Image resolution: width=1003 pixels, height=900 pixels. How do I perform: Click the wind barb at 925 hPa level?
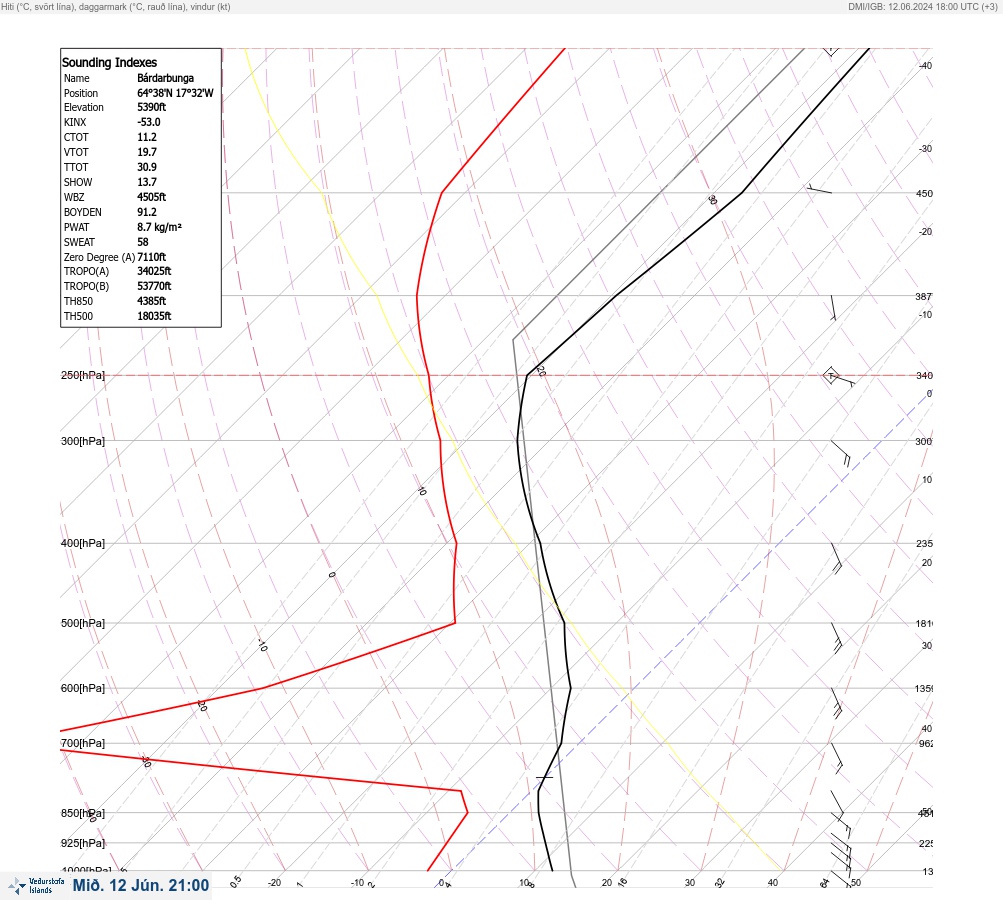click(x=841, y=854)
